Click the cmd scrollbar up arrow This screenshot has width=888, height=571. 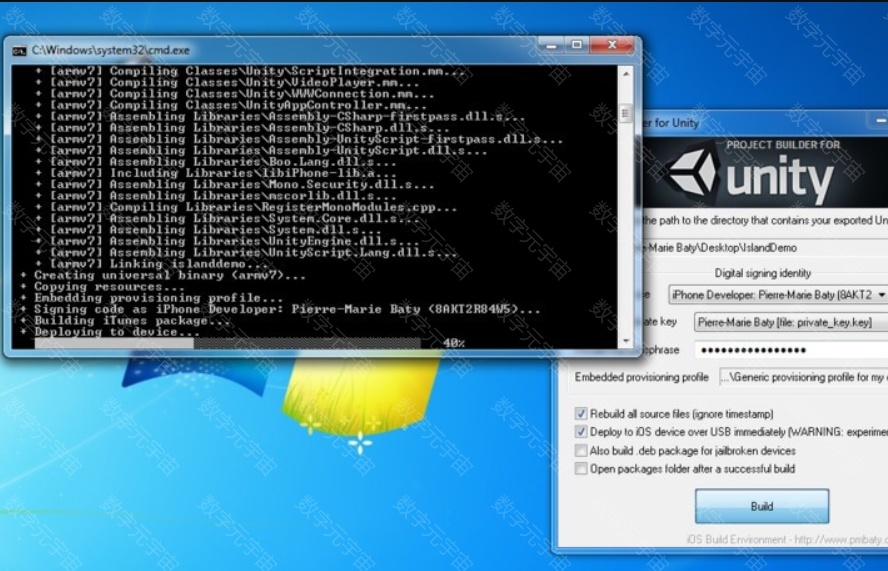pos(626,74)
